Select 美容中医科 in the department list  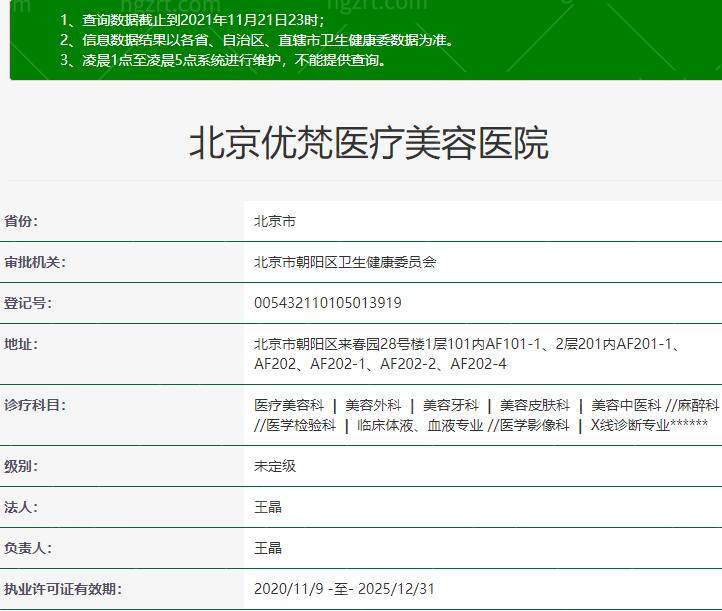(x=626, y=405)
